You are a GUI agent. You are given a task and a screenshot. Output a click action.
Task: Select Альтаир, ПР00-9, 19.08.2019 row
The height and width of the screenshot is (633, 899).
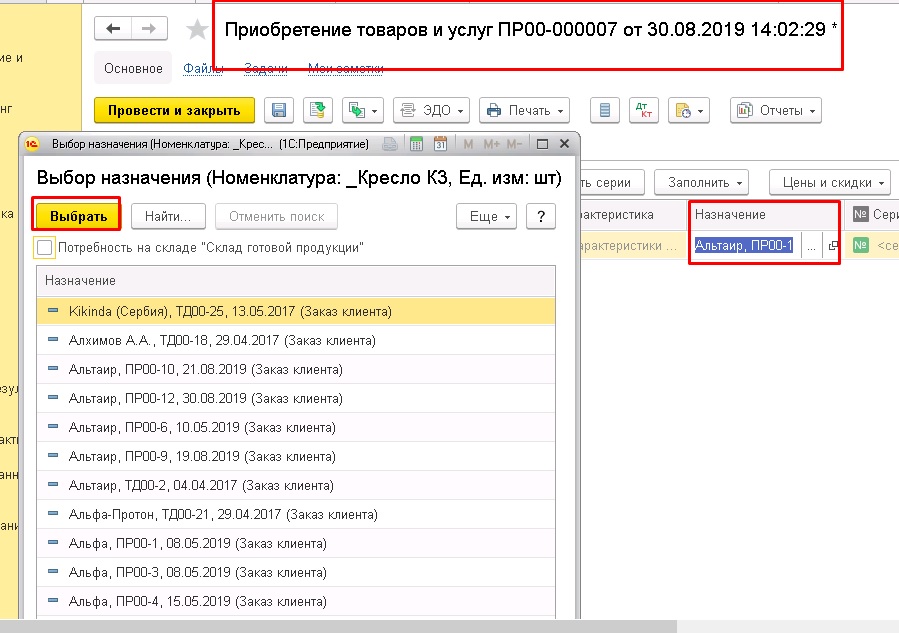[x=296, y=456]
